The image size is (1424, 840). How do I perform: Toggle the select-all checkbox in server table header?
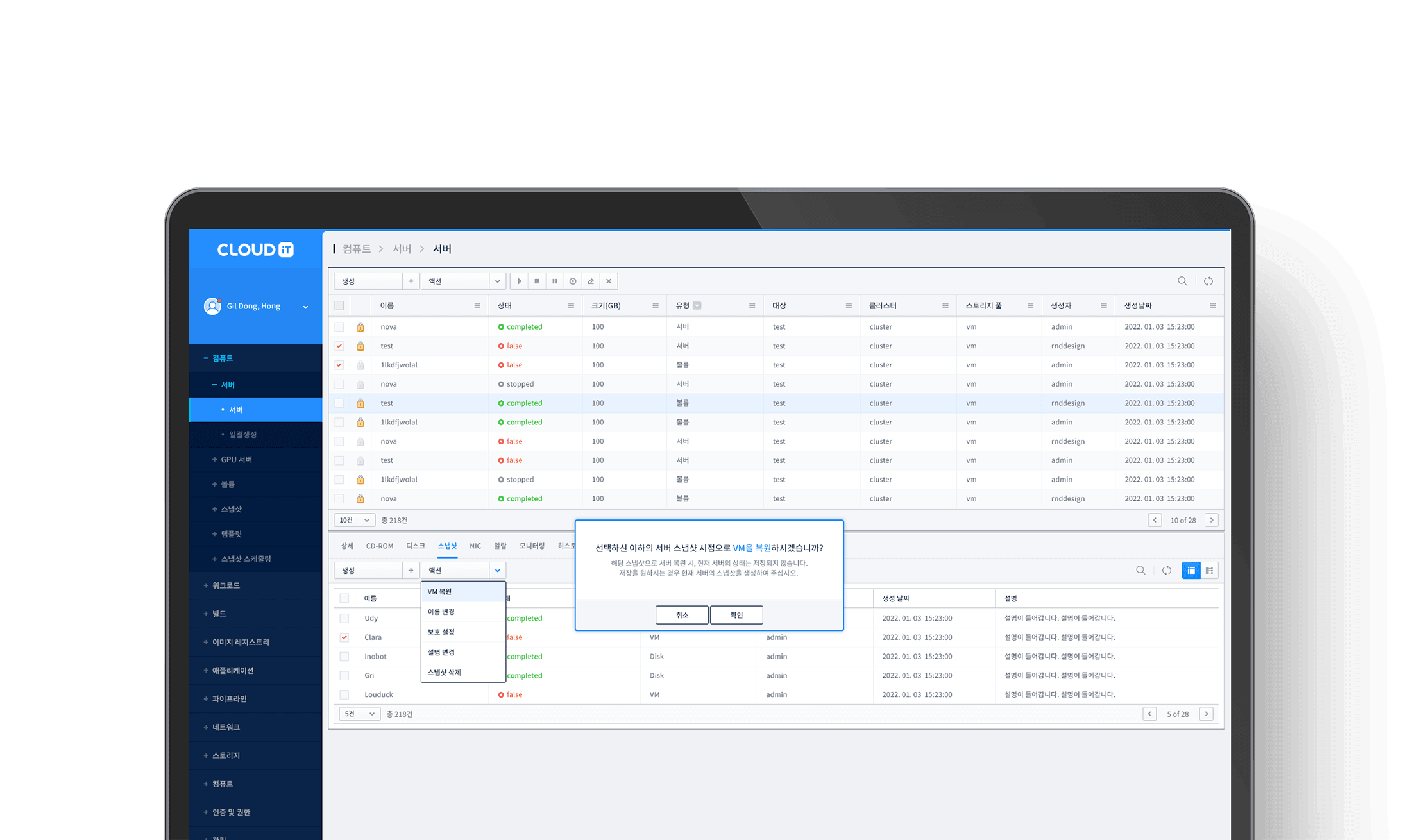(339, 305)
